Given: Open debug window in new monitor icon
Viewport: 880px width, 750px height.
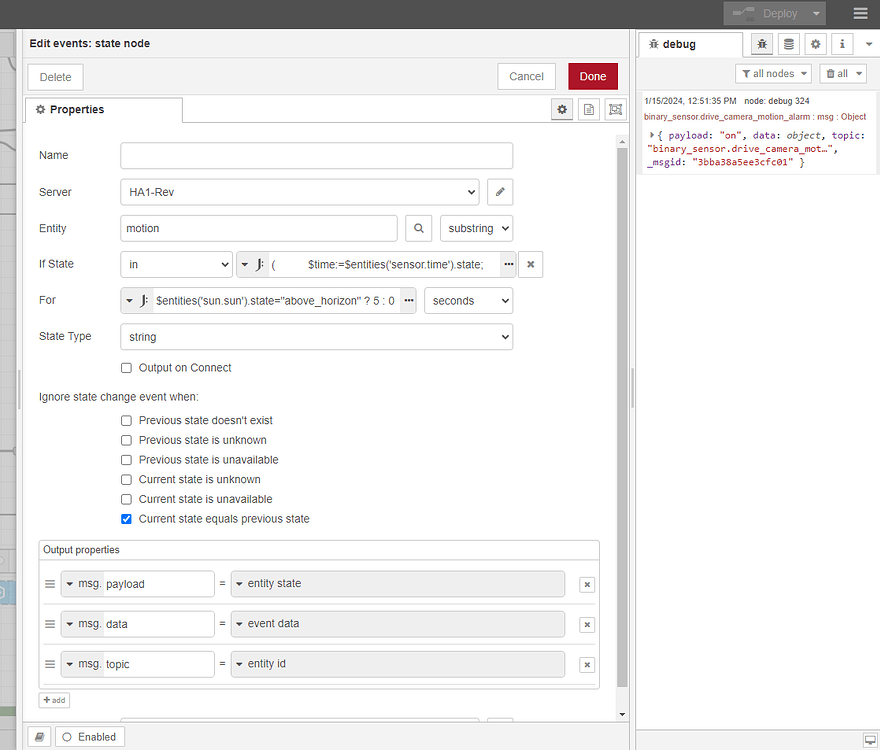Looking at the screenshot, I should pyautogui.click(x=870, y=739).
